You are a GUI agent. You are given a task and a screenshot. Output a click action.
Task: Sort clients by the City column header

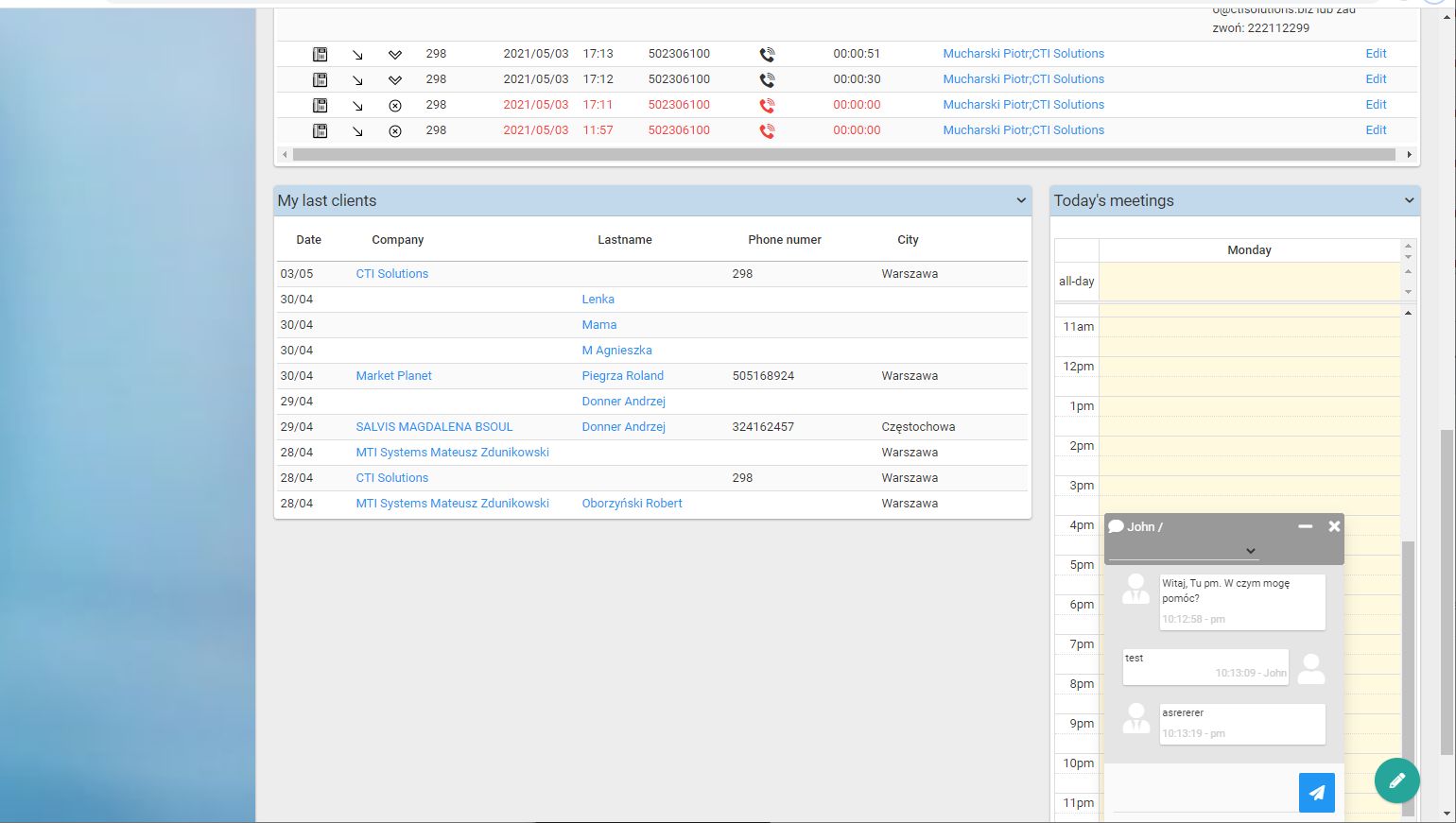pyautogui.click(x=908, y=240)
